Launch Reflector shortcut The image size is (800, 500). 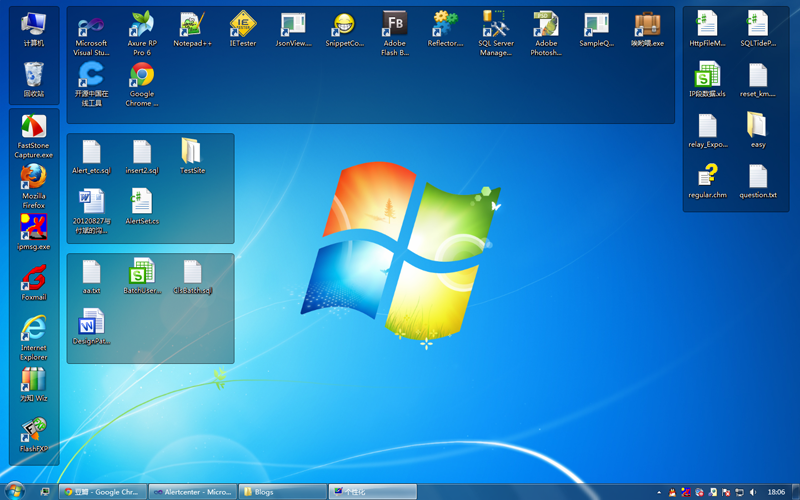(445, 30)
